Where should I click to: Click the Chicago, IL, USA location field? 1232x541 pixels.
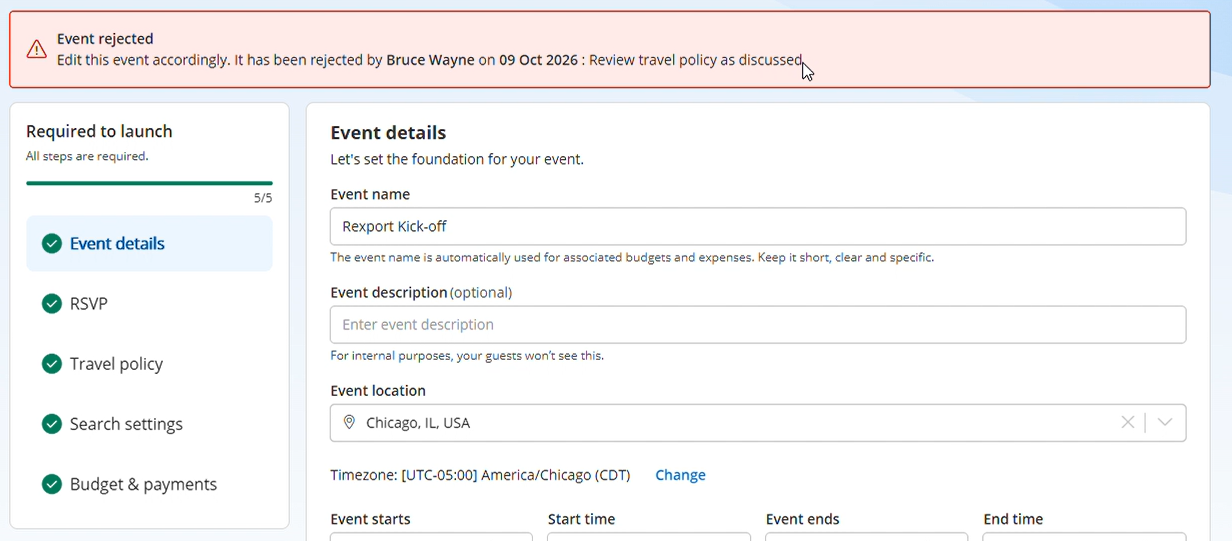click(758, 423)
